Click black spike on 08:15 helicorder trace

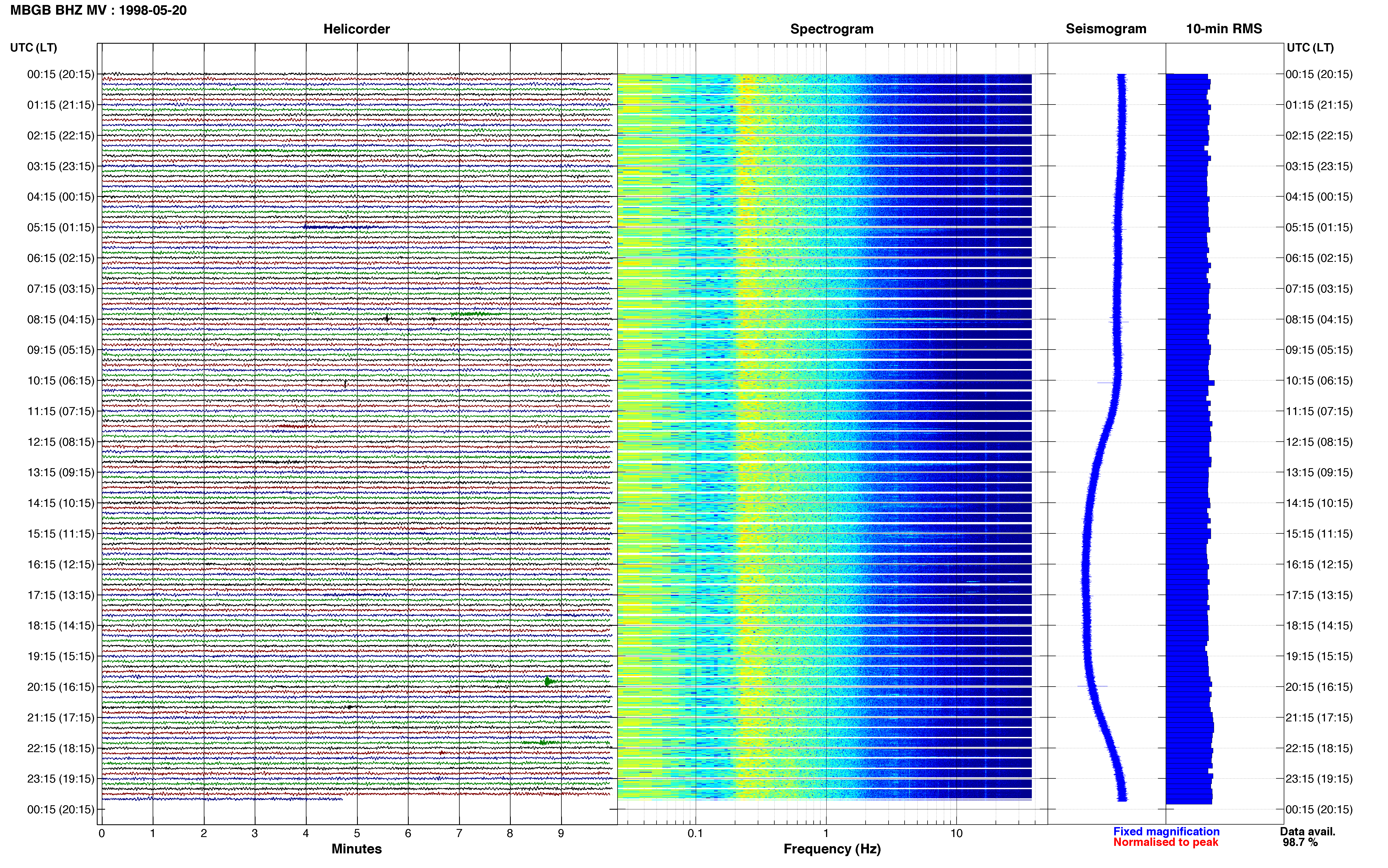387,318
